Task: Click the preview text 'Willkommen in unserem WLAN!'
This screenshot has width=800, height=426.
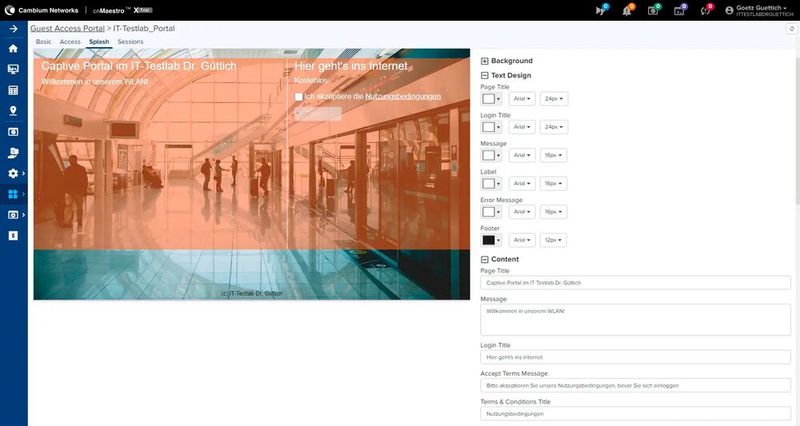Action: (95, 82)
